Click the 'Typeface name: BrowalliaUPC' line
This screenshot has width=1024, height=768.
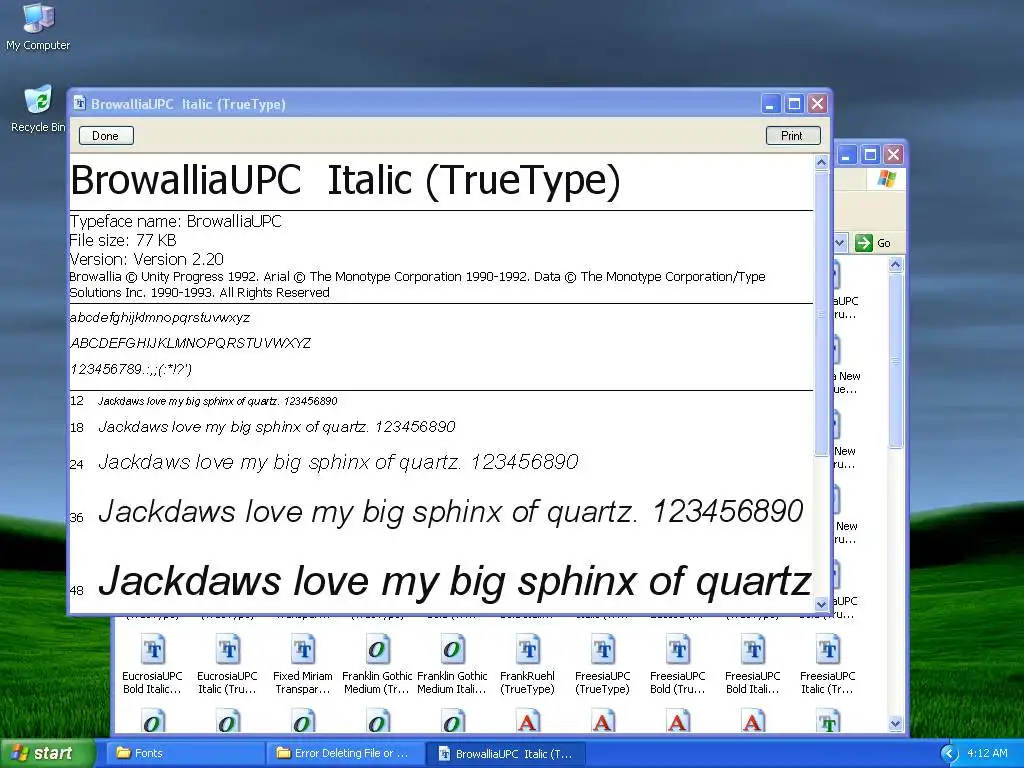[x=176, y=221]
